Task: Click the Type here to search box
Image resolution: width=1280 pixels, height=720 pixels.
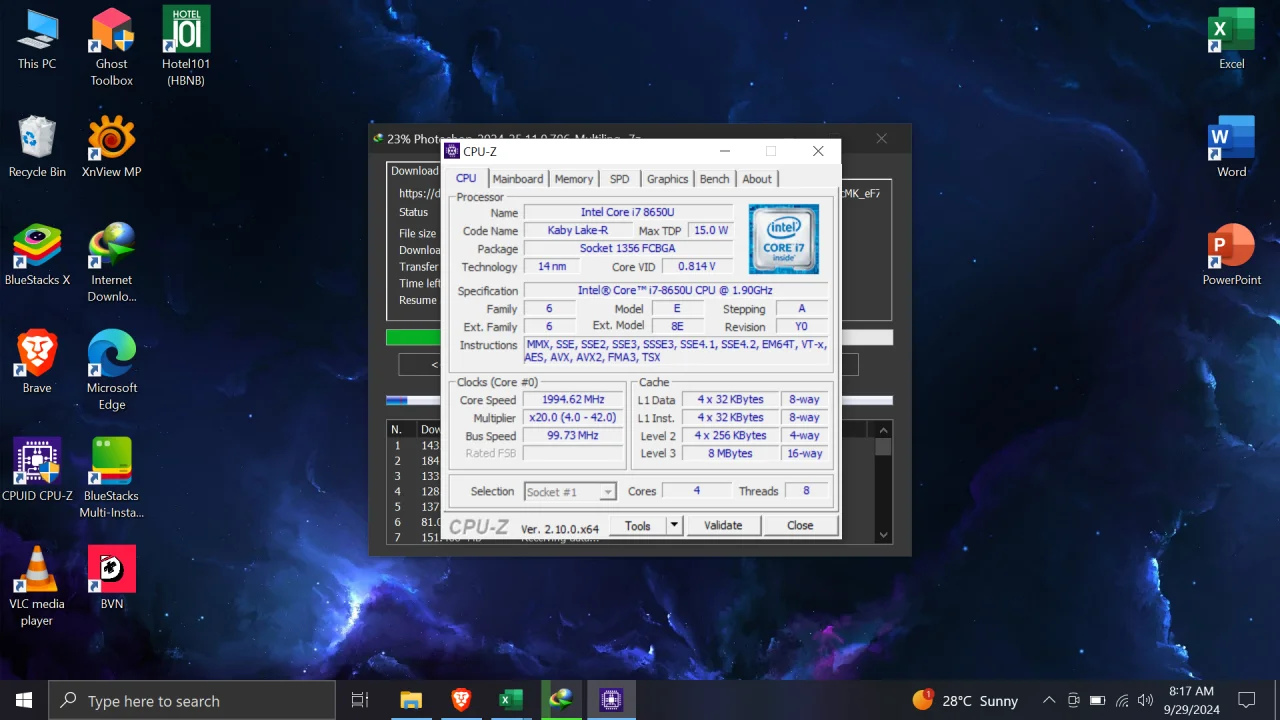Action: 192,700
